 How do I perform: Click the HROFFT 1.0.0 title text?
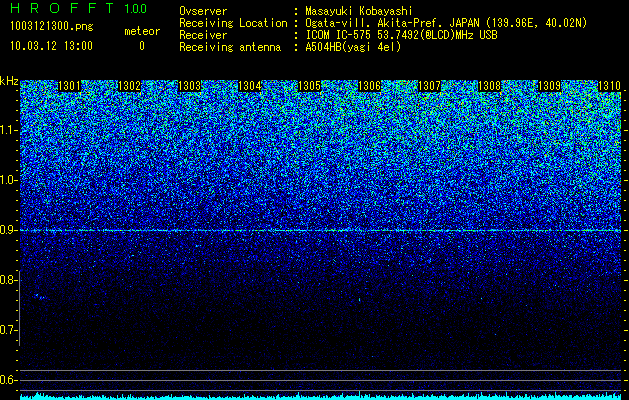[78, 8]
